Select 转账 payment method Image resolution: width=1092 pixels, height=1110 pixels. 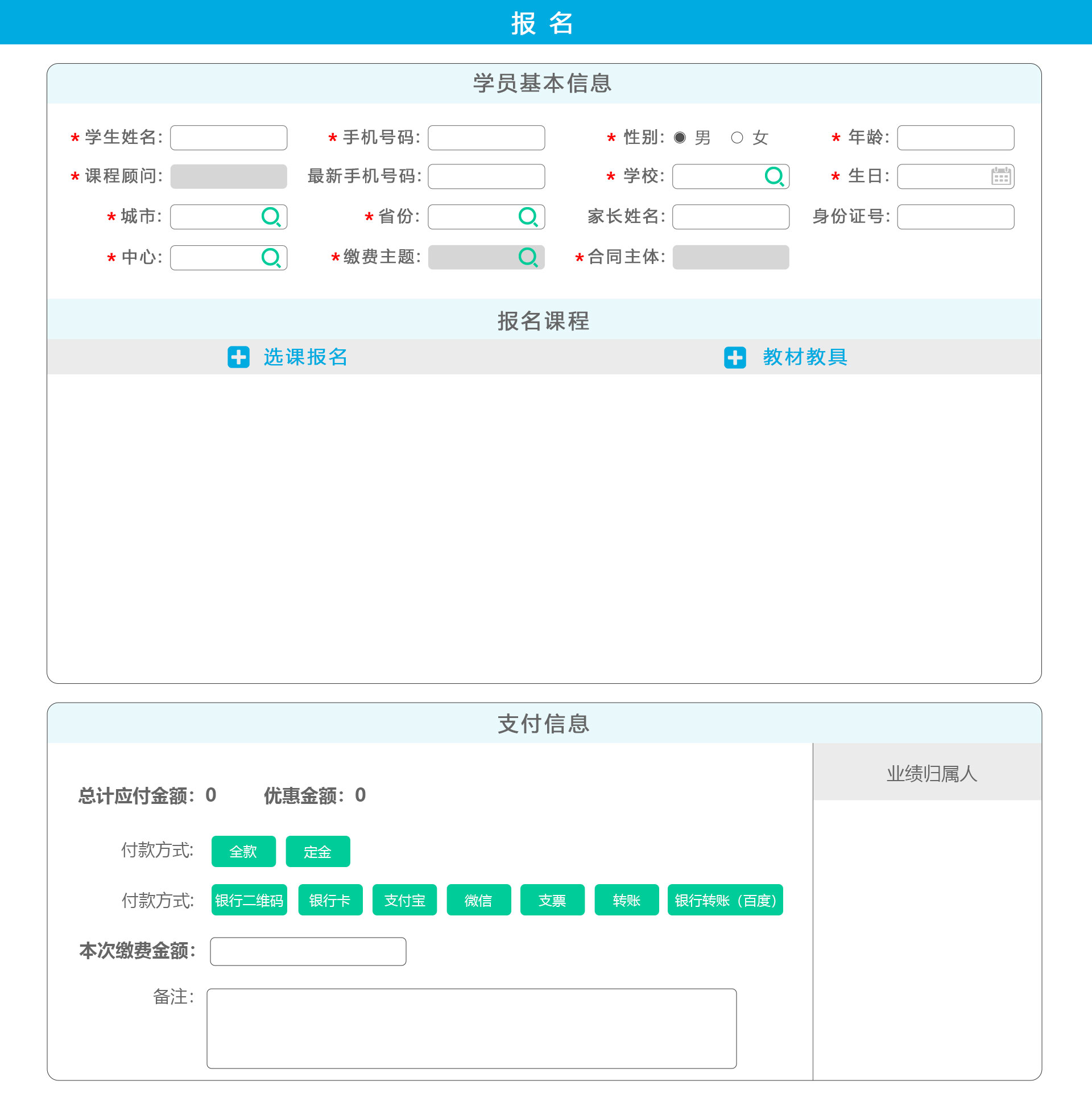626,899
